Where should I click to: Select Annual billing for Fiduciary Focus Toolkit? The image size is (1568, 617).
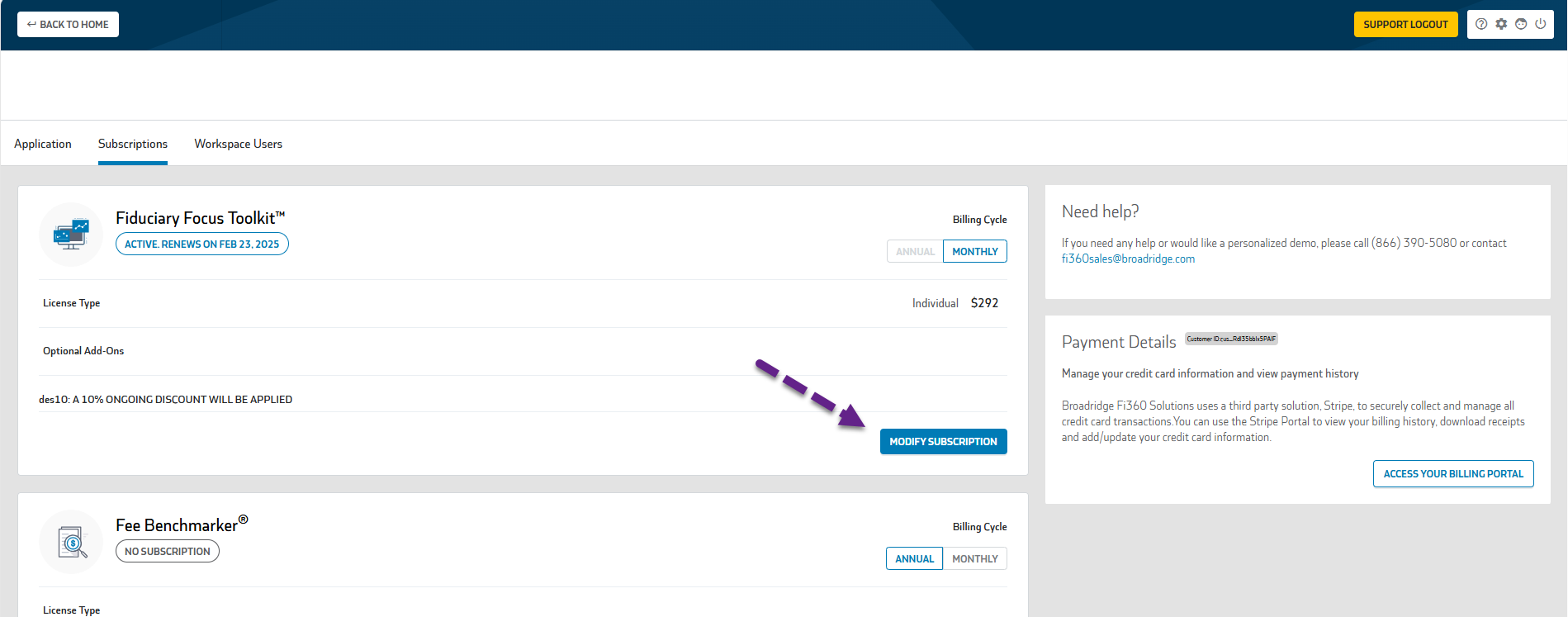click(x=915, y=251)
